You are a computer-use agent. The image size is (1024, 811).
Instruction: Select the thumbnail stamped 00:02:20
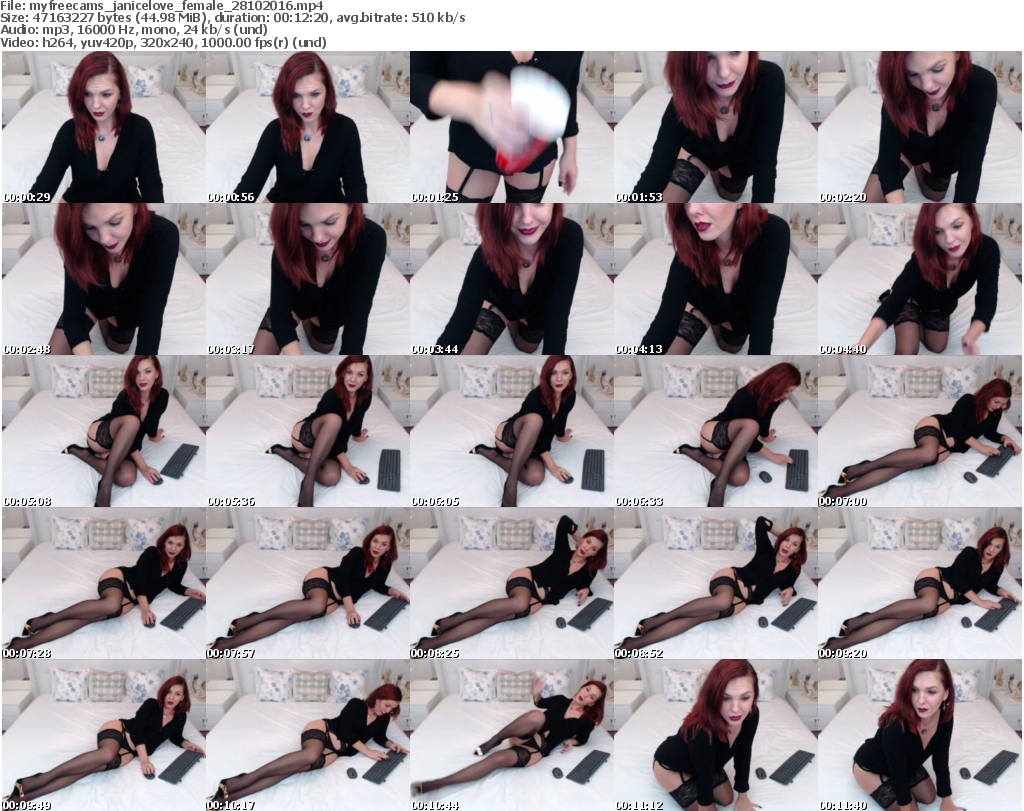click(x=920, y=127)
